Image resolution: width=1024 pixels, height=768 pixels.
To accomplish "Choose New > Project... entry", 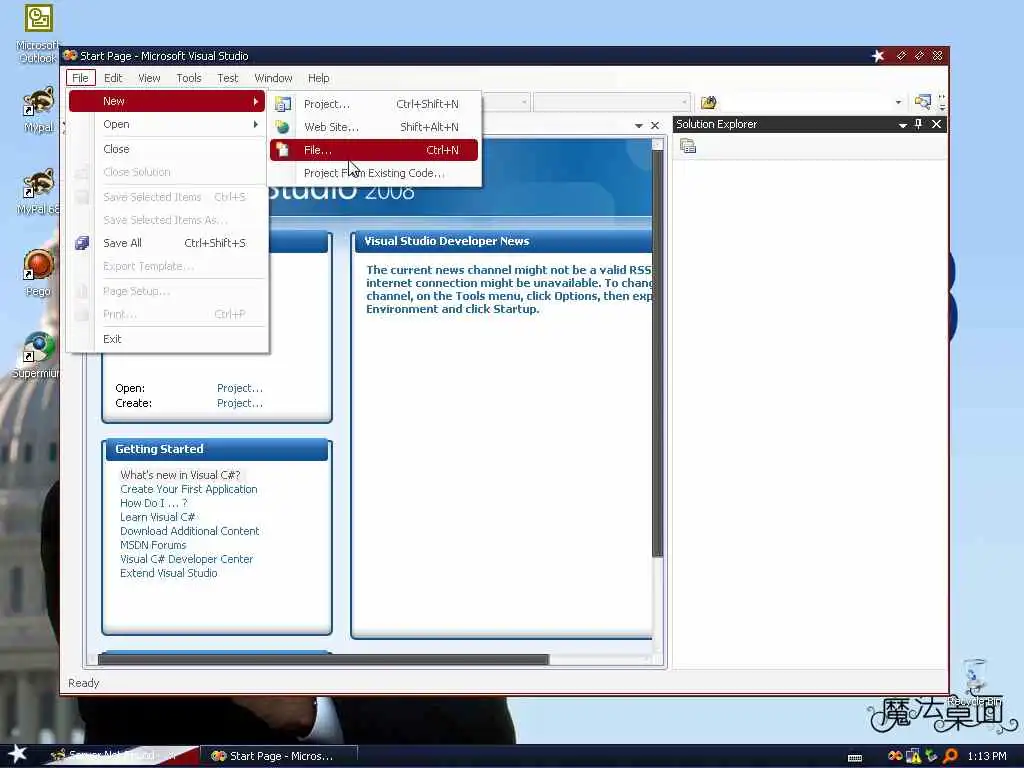I will pos(374,104).
